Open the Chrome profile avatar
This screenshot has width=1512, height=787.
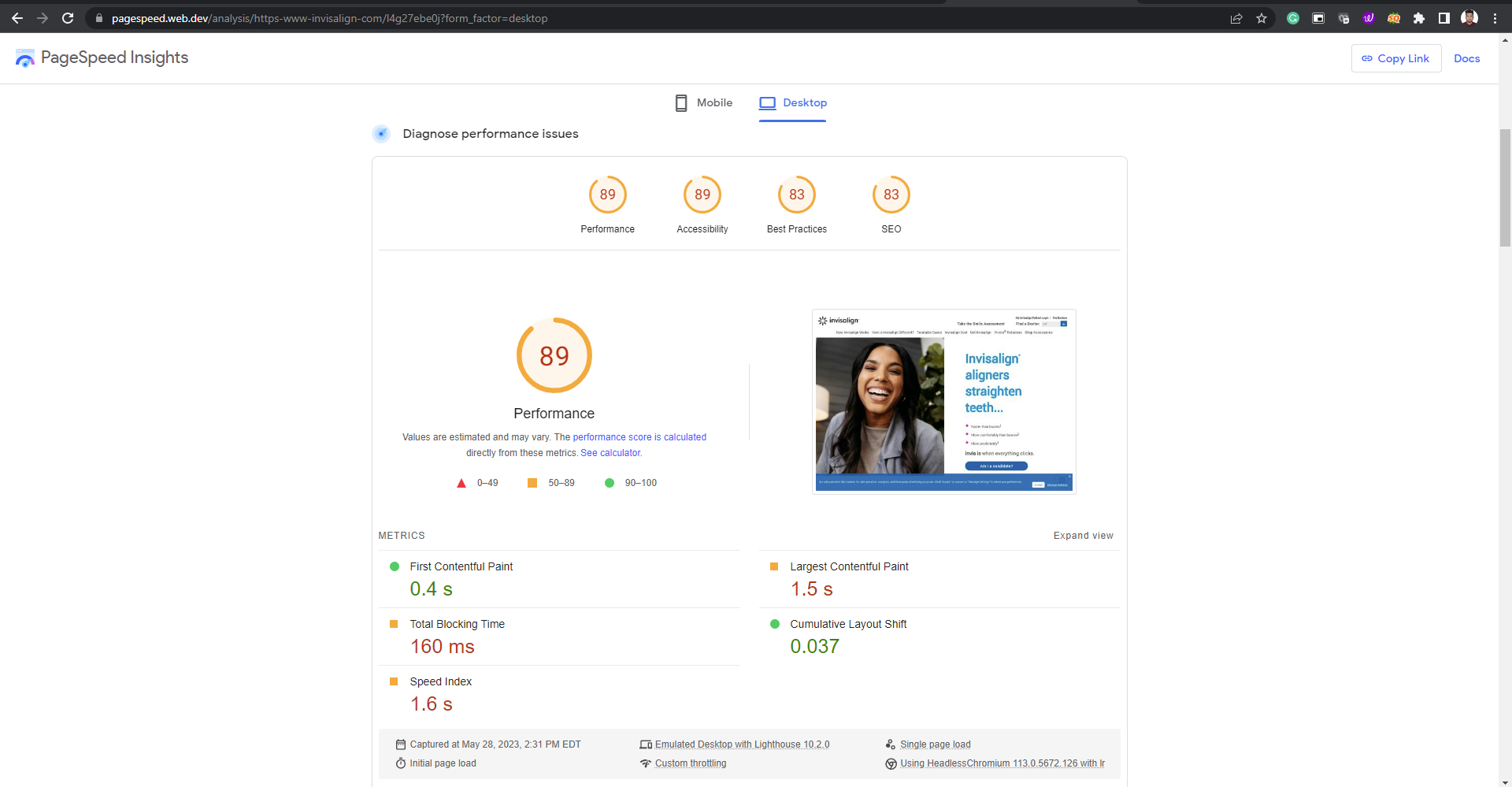coord(1469,18)
